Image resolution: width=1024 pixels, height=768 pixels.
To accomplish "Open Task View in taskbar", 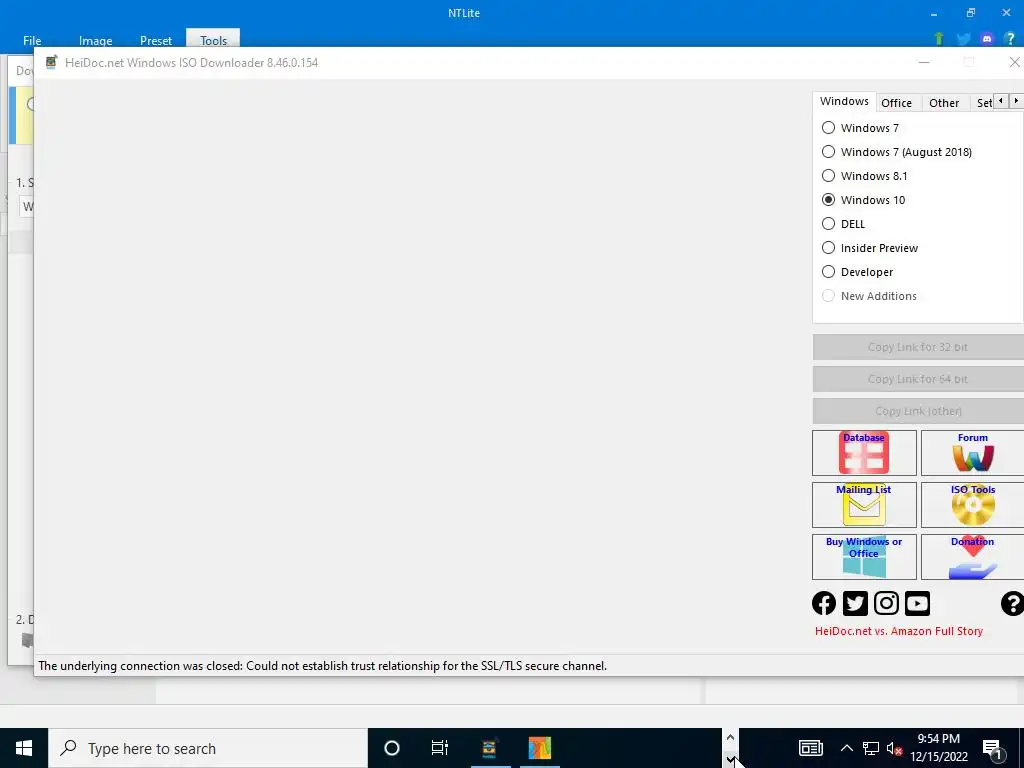I will [440, 748].
